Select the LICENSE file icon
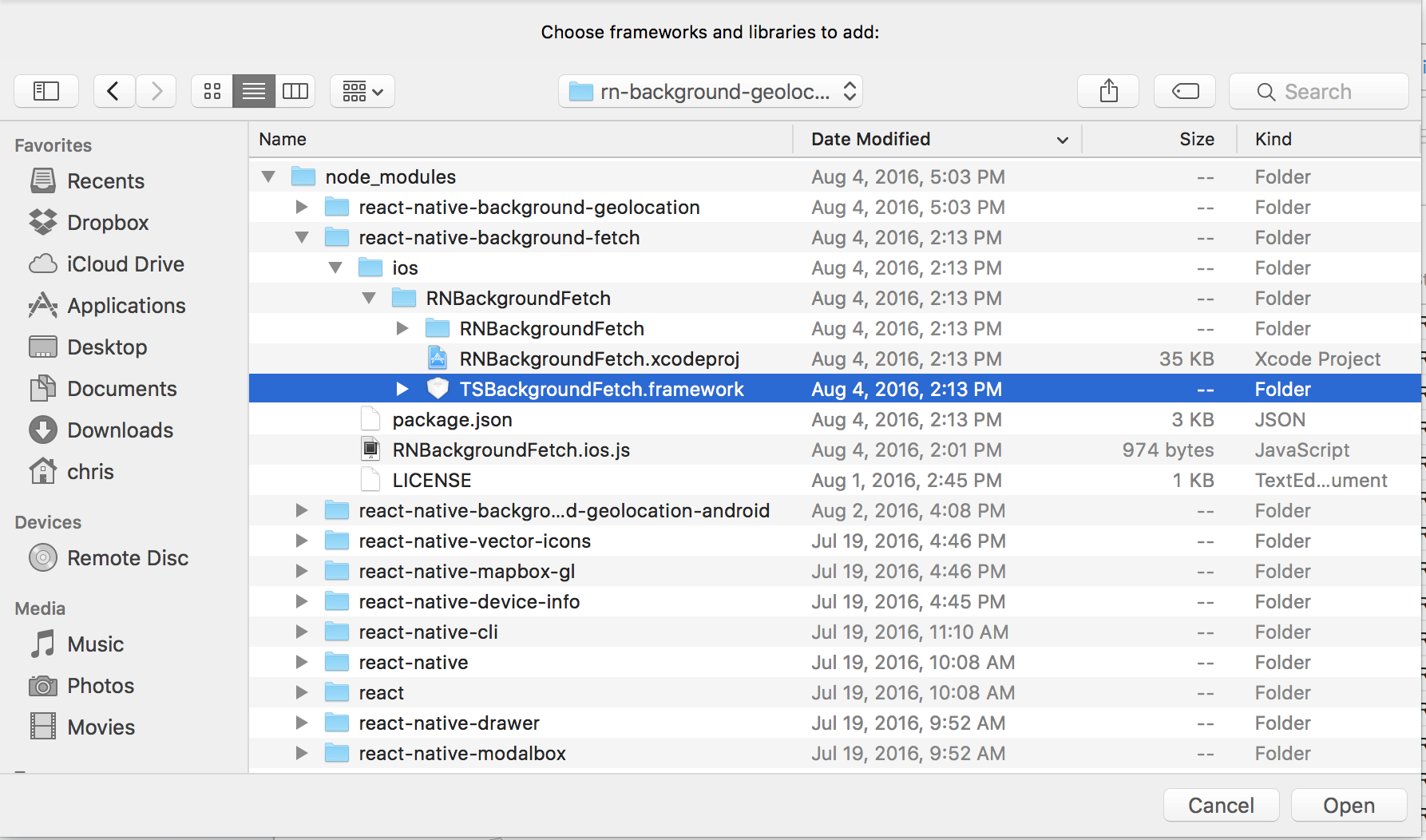1426x840 pixels. point(370,479)
